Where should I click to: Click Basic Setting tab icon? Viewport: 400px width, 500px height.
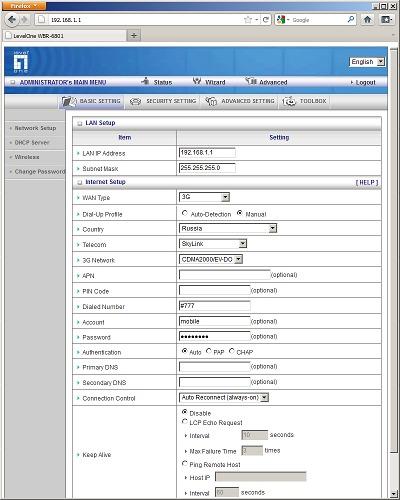69,101
